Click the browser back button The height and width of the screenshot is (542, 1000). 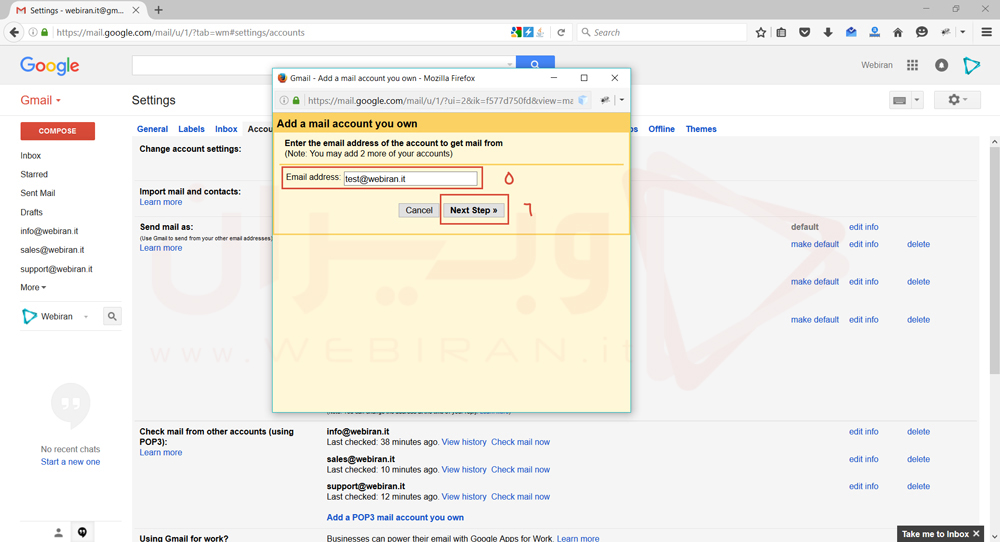tap(15, 33)
